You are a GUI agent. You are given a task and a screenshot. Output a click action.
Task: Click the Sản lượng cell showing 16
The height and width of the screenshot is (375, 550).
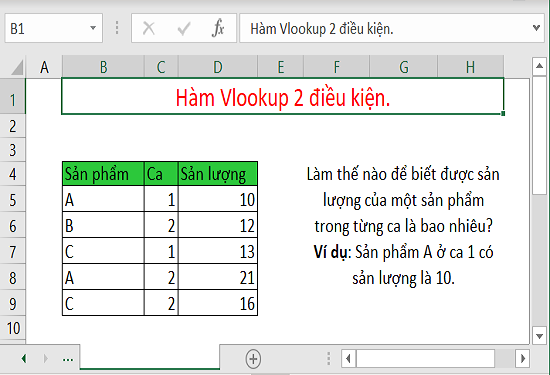[218, 303]
